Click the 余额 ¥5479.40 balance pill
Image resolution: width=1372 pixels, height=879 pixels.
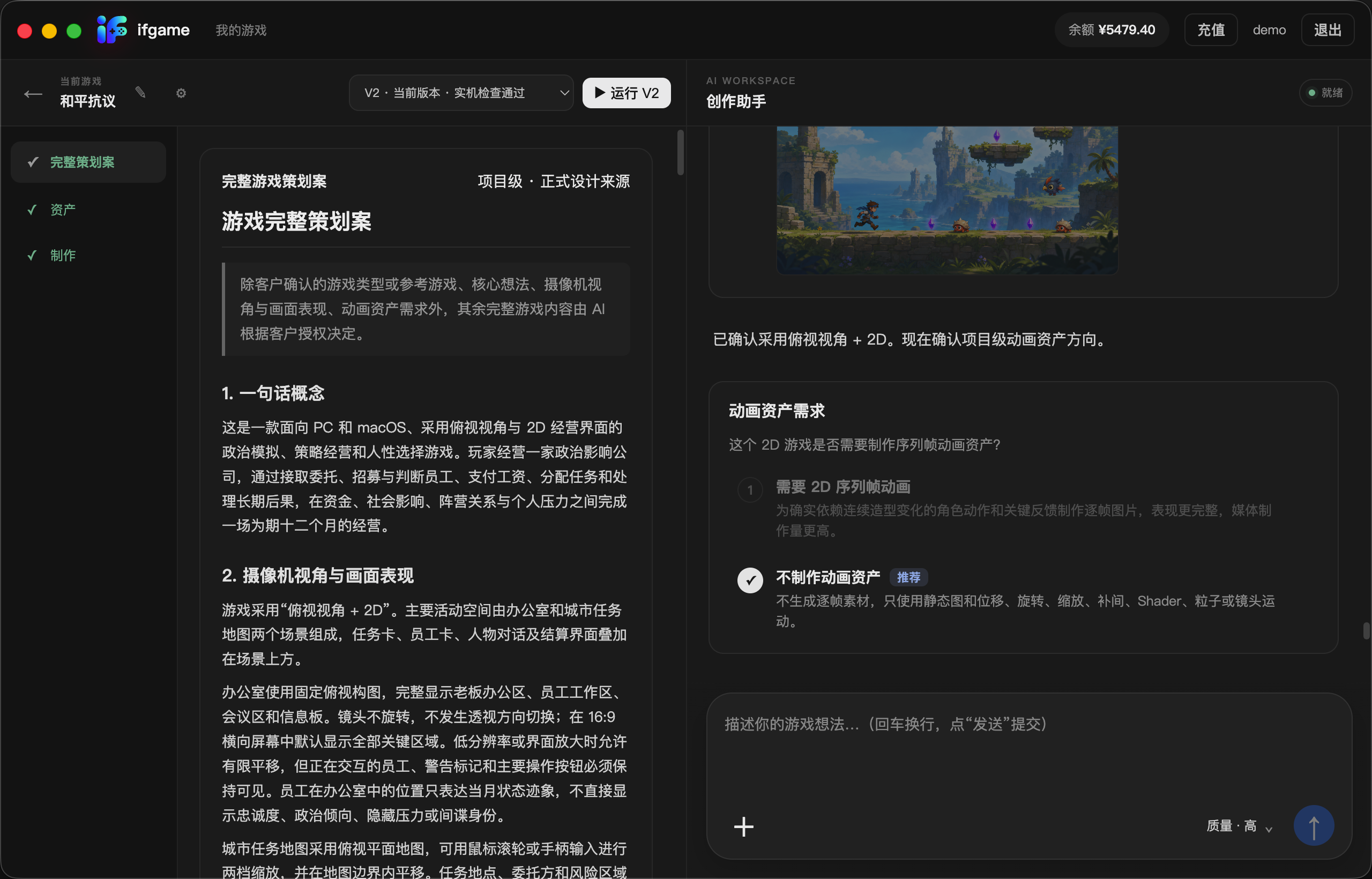1111,29
